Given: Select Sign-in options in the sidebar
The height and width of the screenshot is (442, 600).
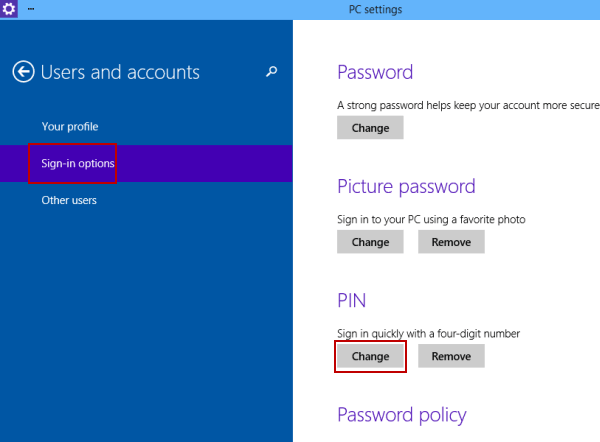Looking at the screenshot, I should pos(78,163).
